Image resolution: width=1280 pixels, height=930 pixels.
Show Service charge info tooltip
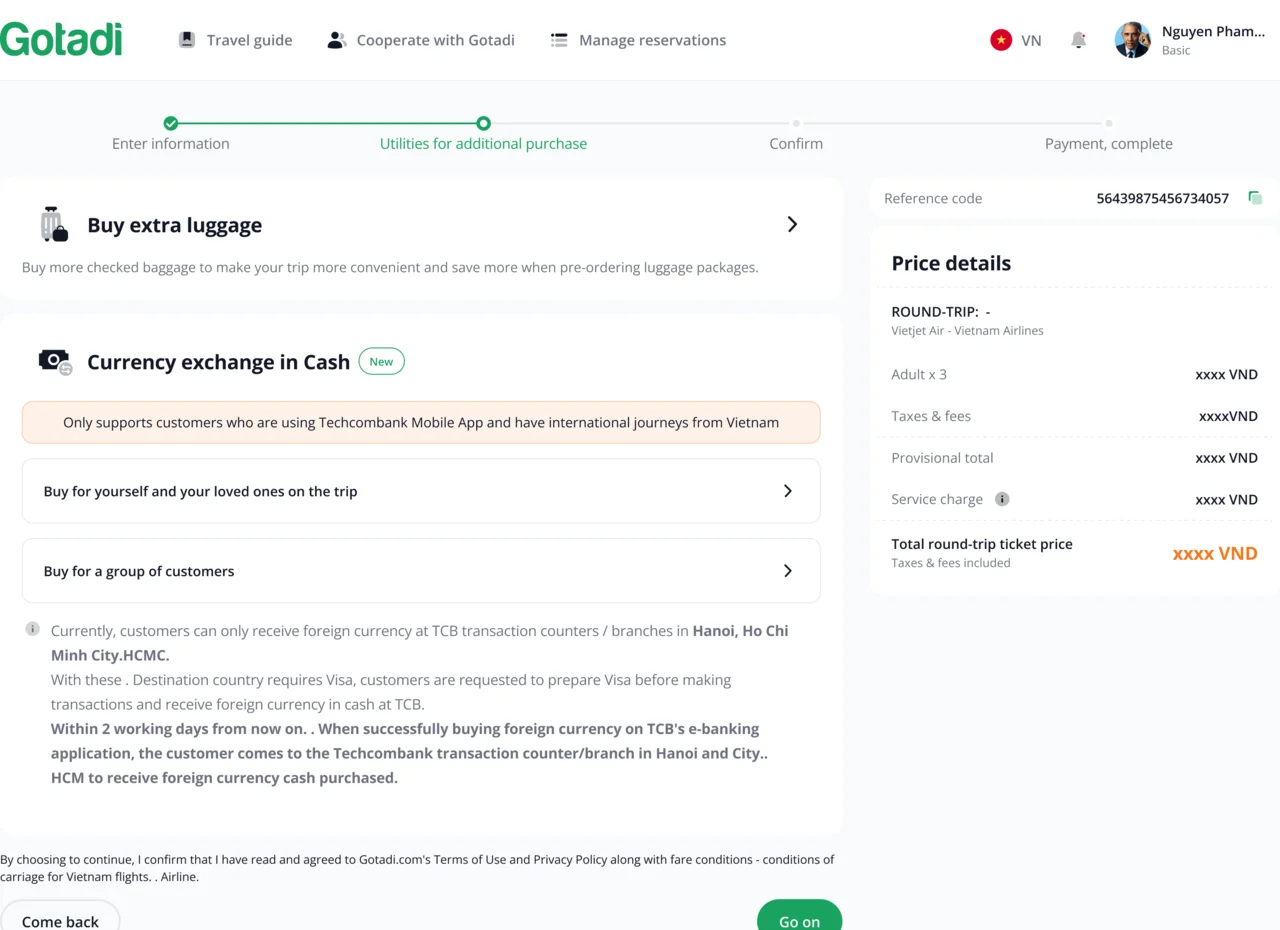tap(1002, 499)
